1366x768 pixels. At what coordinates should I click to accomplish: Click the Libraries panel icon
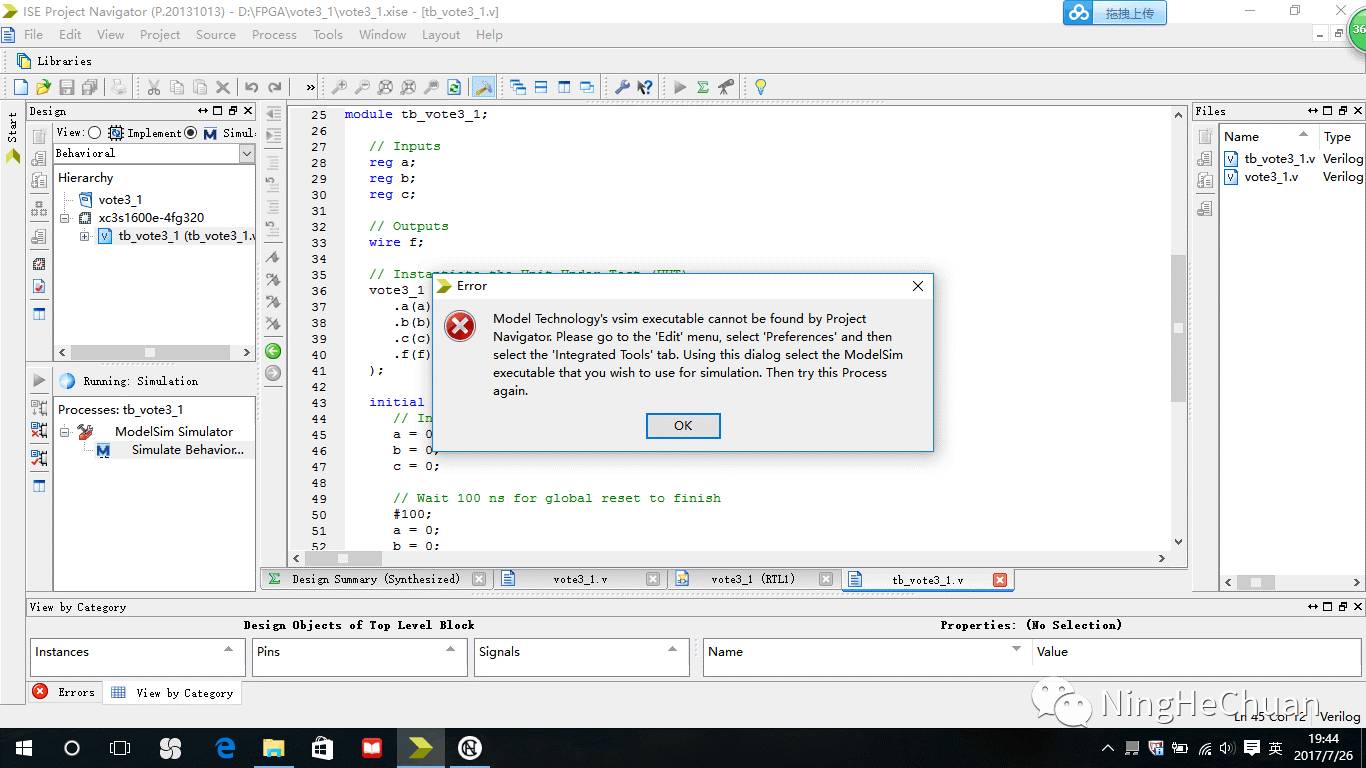coord(24,61)
